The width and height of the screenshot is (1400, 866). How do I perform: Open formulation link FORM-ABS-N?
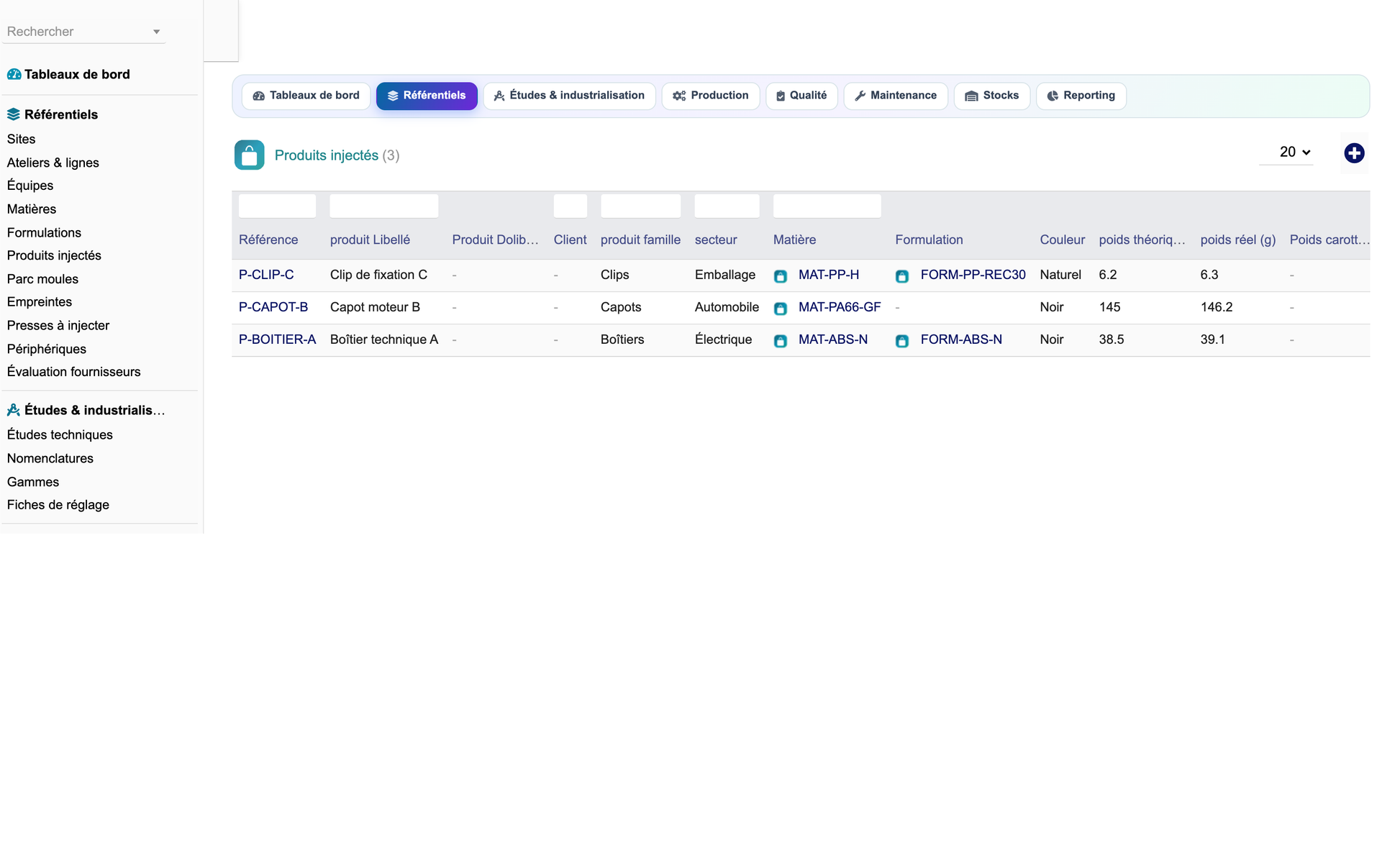click(x=961, y=339)
